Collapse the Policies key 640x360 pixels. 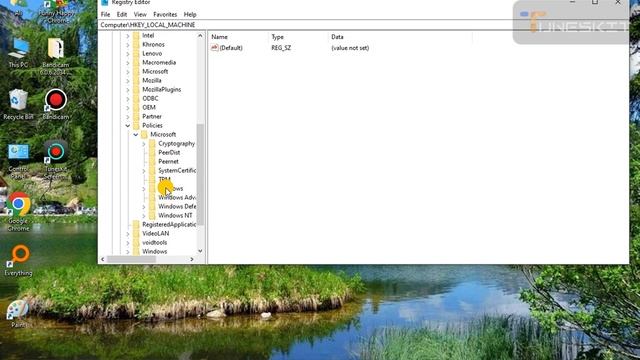[x=128, y=126]
